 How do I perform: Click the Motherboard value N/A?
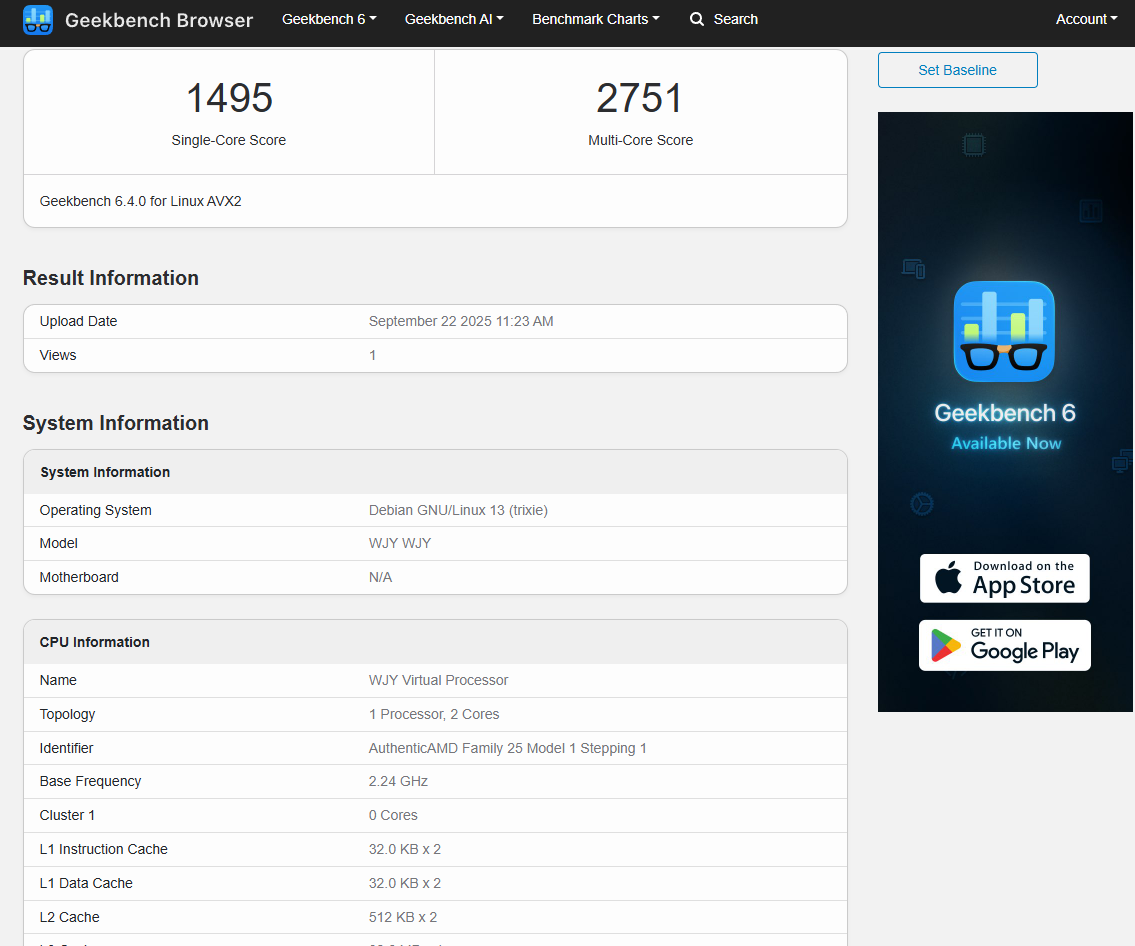point(380,578)
